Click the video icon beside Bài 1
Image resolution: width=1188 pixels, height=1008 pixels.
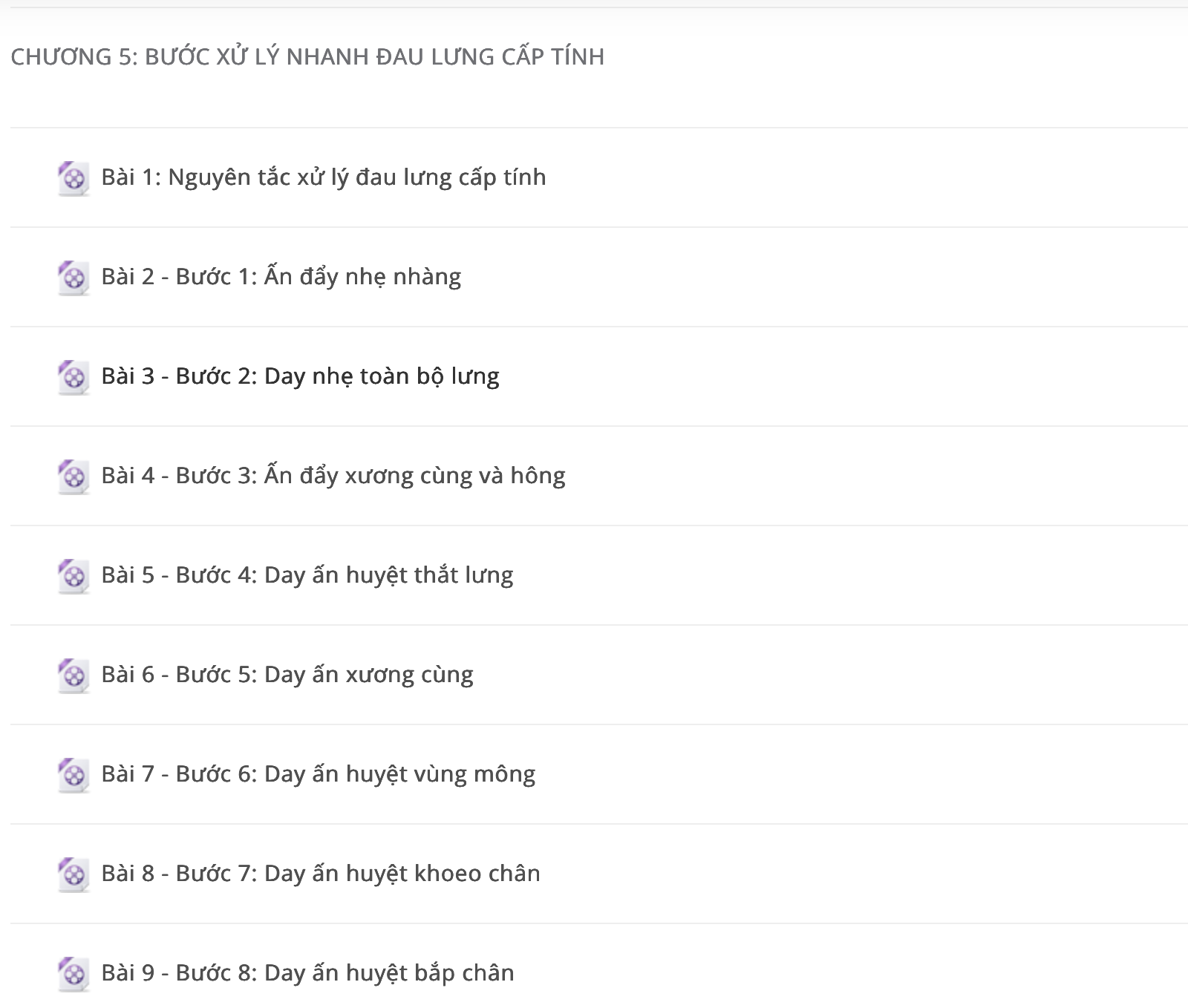(74, 178)
